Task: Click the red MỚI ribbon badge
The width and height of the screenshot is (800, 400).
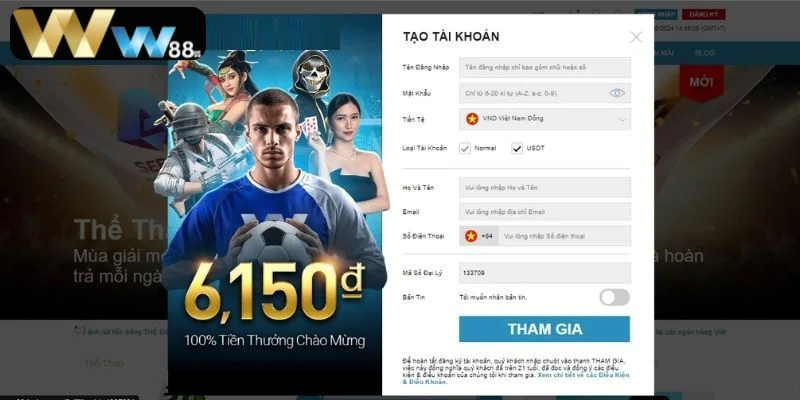Action: tap(701, 82)
